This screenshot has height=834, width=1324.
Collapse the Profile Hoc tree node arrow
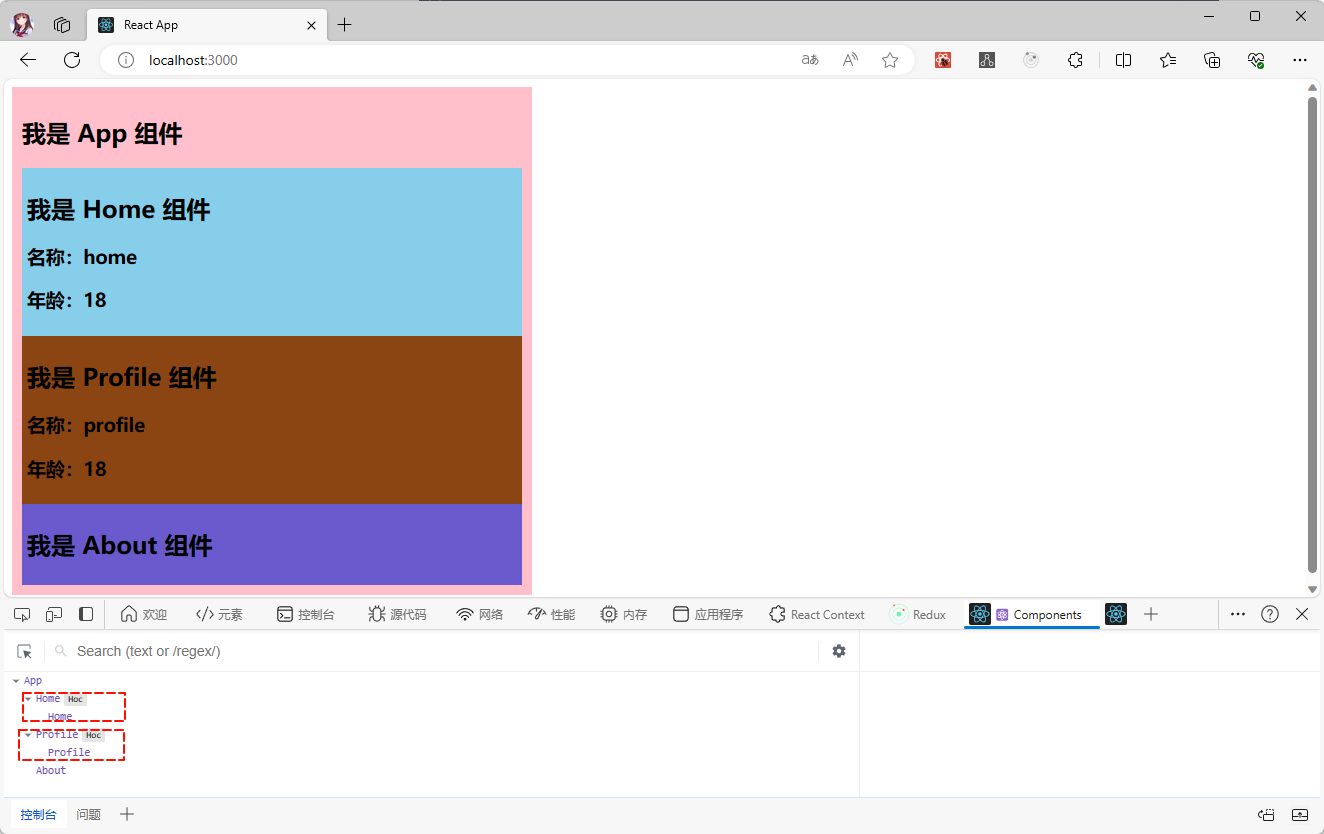[28, 735]
